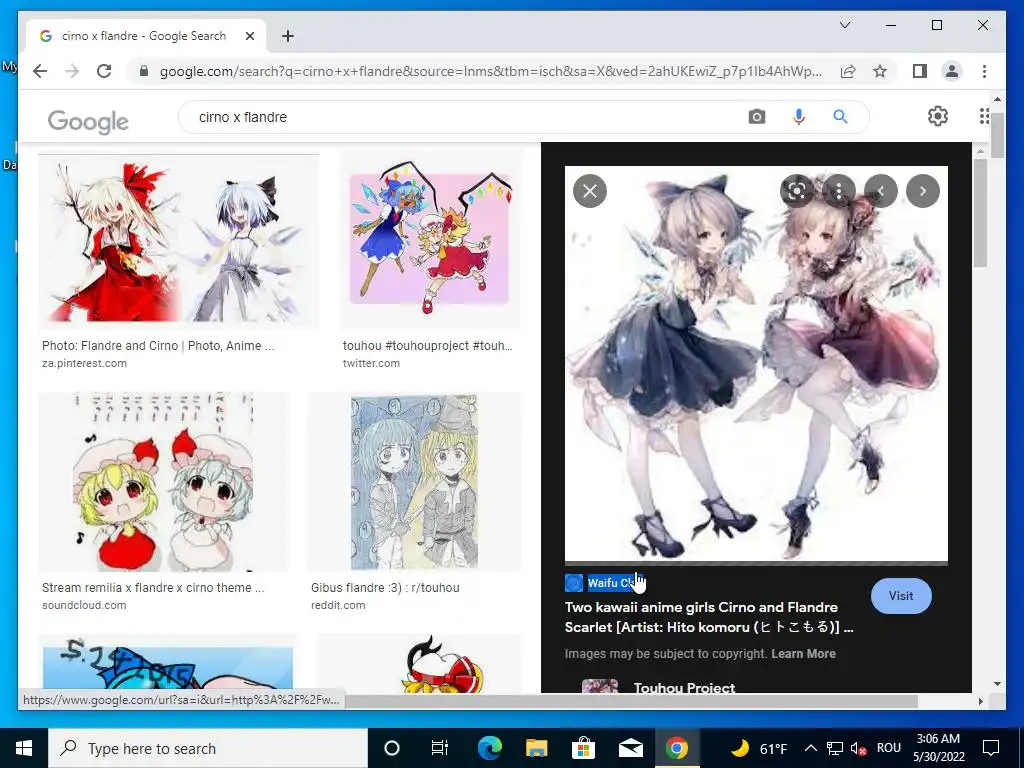Show previous image in preview

880,191
